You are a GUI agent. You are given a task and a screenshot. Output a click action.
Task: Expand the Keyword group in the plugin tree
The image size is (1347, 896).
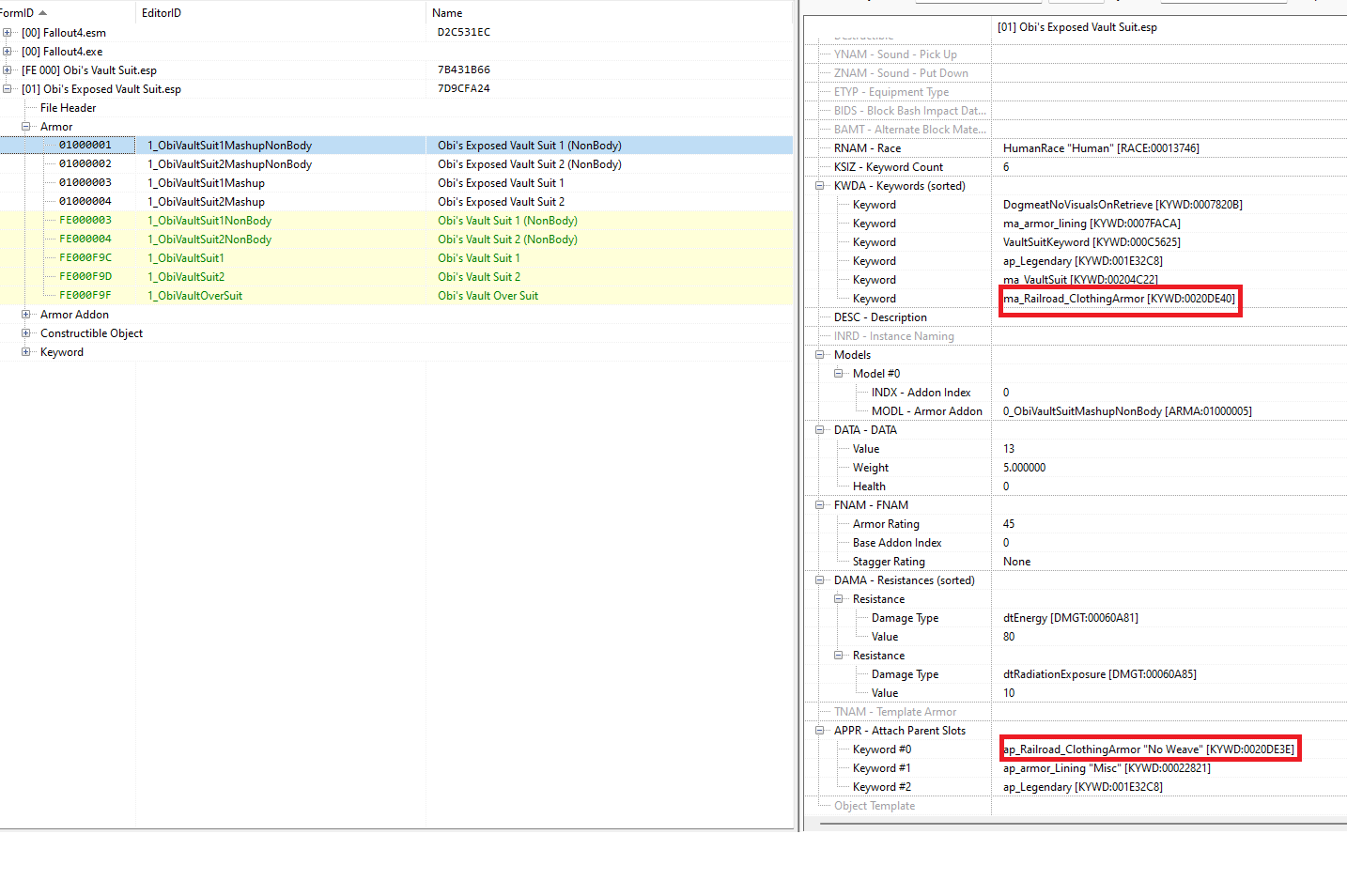[x=26, y=352]
